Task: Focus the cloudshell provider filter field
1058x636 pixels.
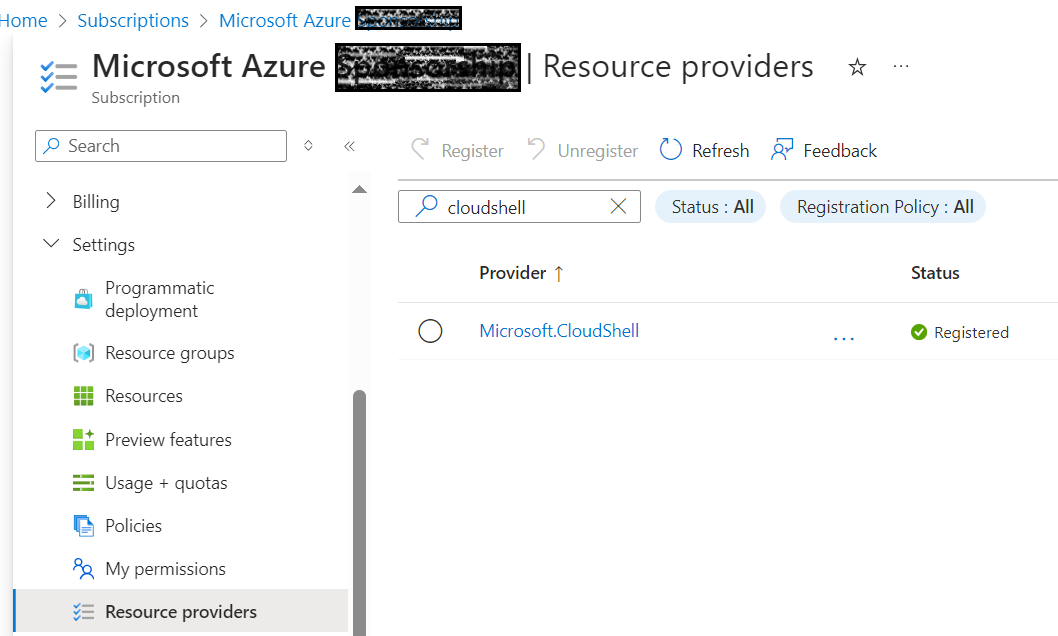Action: pyautogui.click(x=519, y=206)
